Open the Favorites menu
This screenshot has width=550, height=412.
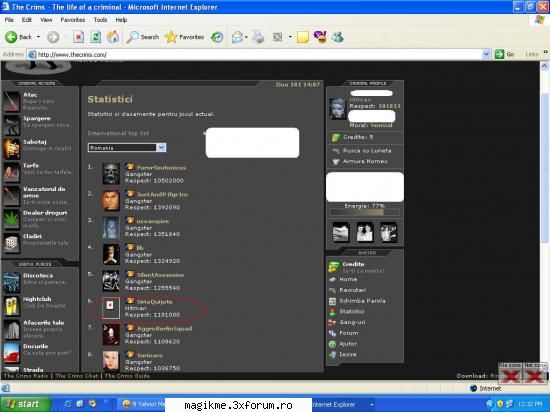73,20
